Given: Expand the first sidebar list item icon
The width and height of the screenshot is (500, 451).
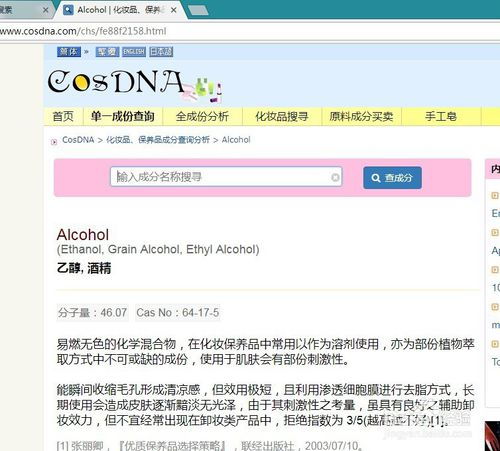Looking at the screenshot, I should (x=495, y=195).
